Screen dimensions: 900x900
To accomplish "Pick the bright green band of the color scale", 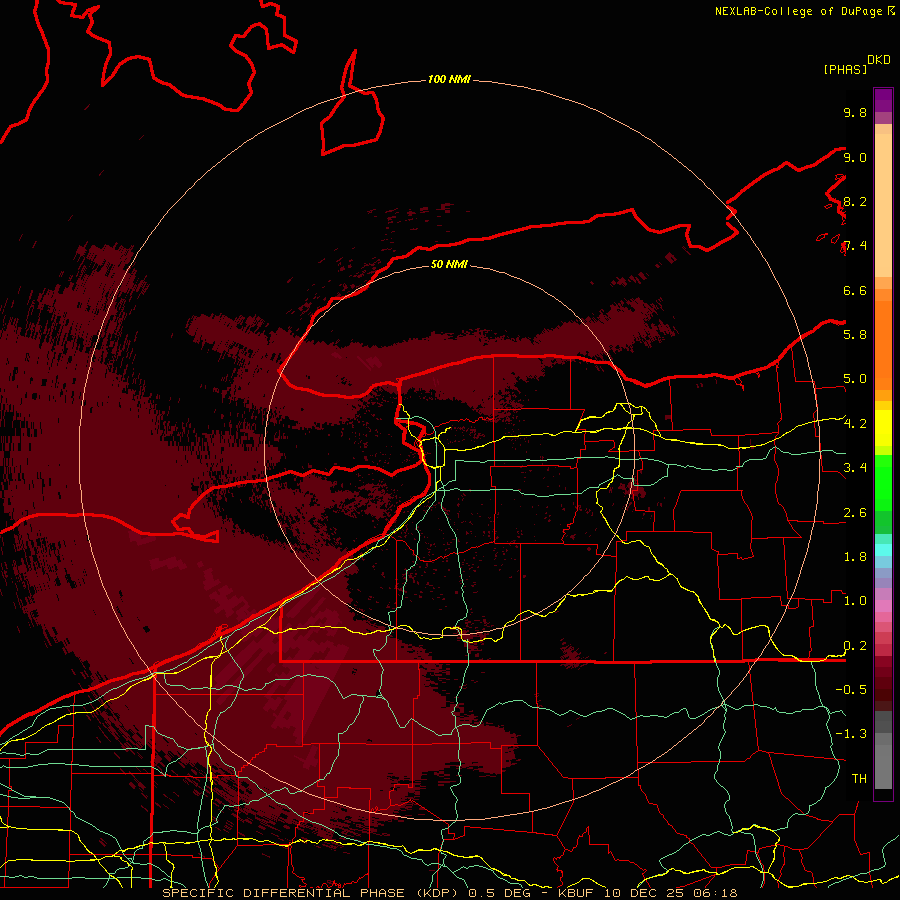I will point(883,481).
